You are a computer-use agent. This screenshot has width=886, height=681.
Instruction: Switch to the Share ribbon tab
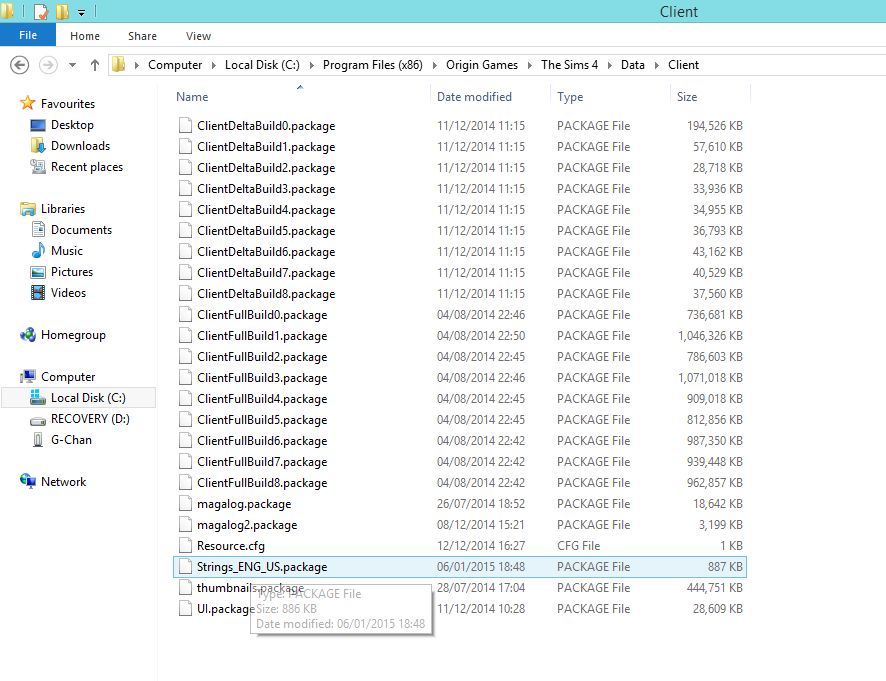coord(142,35)
